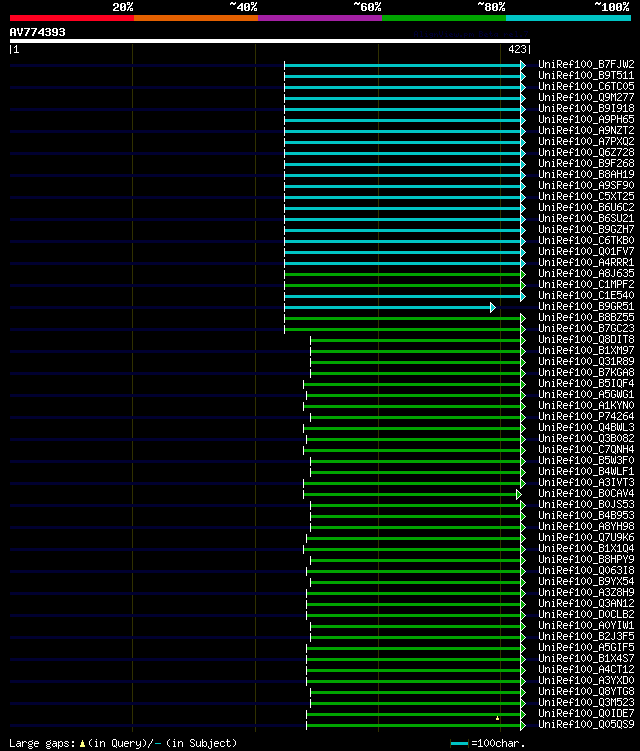Screen dimensions: 640x751
Task: Select UniRef100_A4CT12 label
Action: (x=586, y=670)
